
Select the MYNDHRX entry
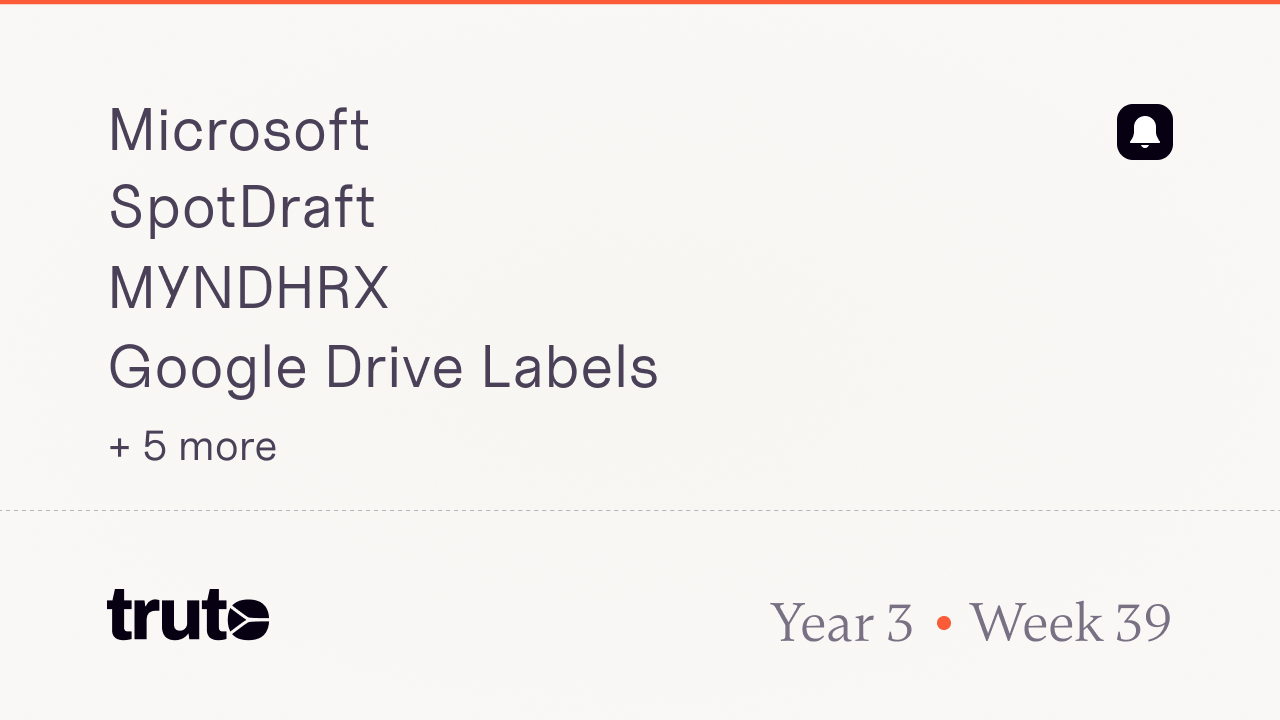[x=248, y=288]
